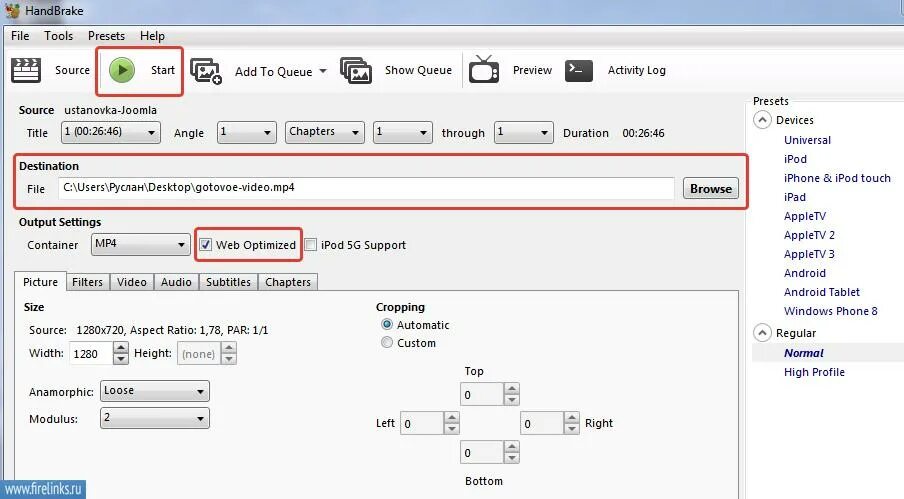
Task: Increase Width with the up stepper arrow
Action: (120, 347)
